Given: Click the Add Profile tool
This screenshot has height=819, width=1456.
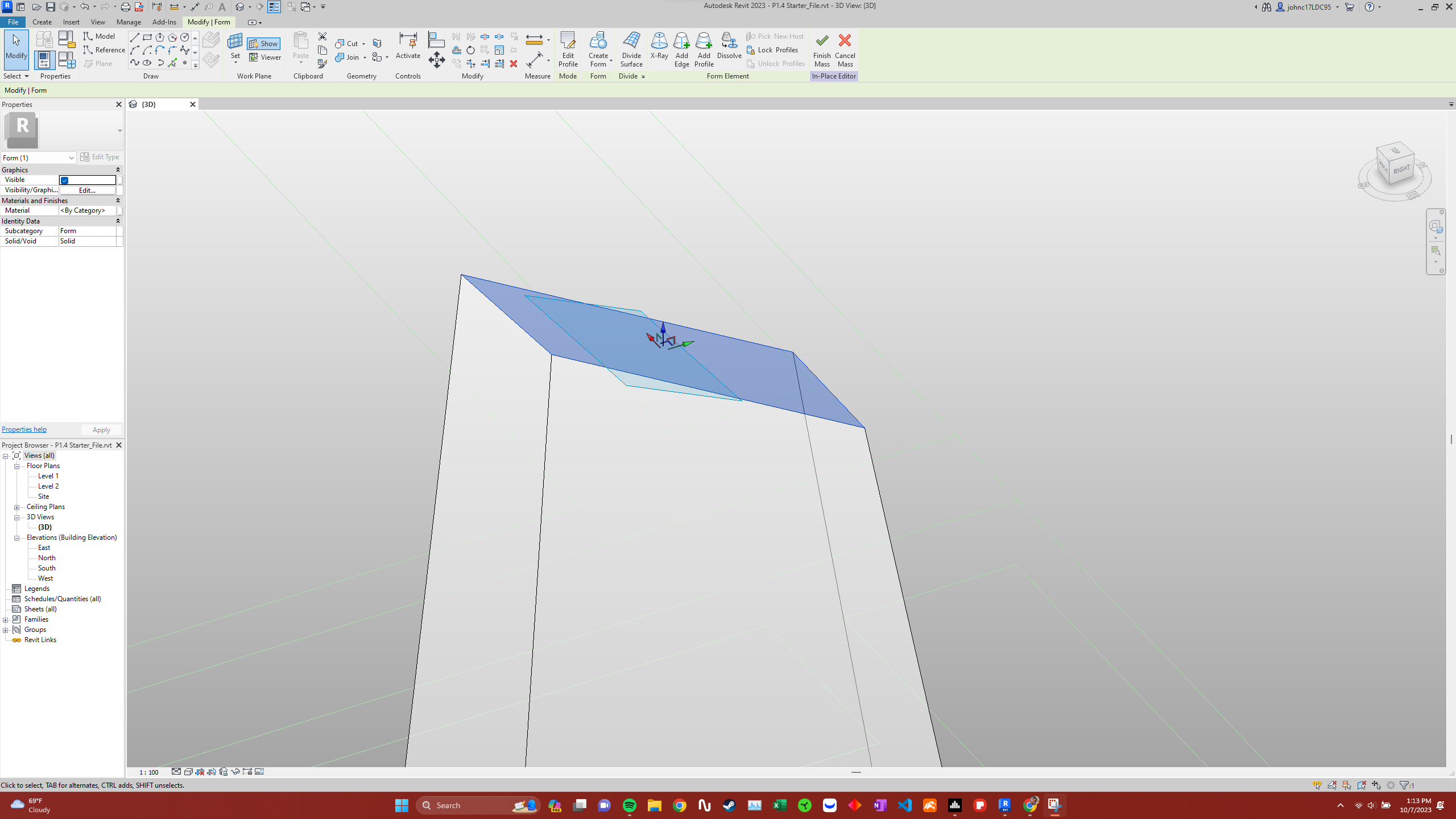Looking at the screenshot, I should click(x=703, y=50).
